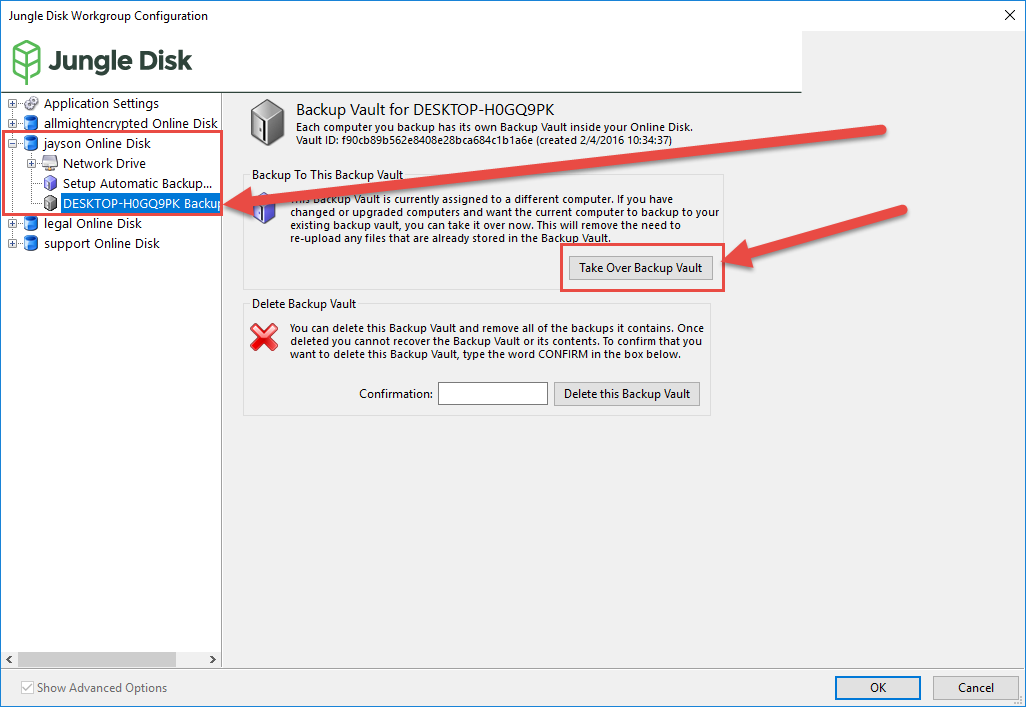Click the support Online Disk icon
Screen dimensions: 1026x707
(x=31, y=244)
